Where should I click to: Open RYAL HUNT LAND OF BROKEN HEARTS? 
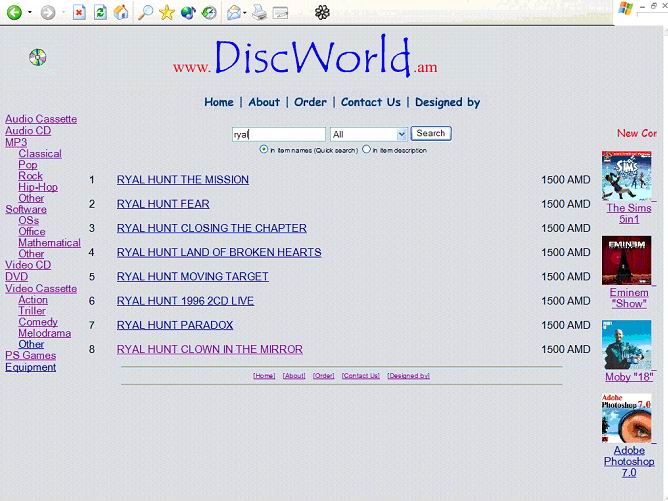tap(219, 253)
